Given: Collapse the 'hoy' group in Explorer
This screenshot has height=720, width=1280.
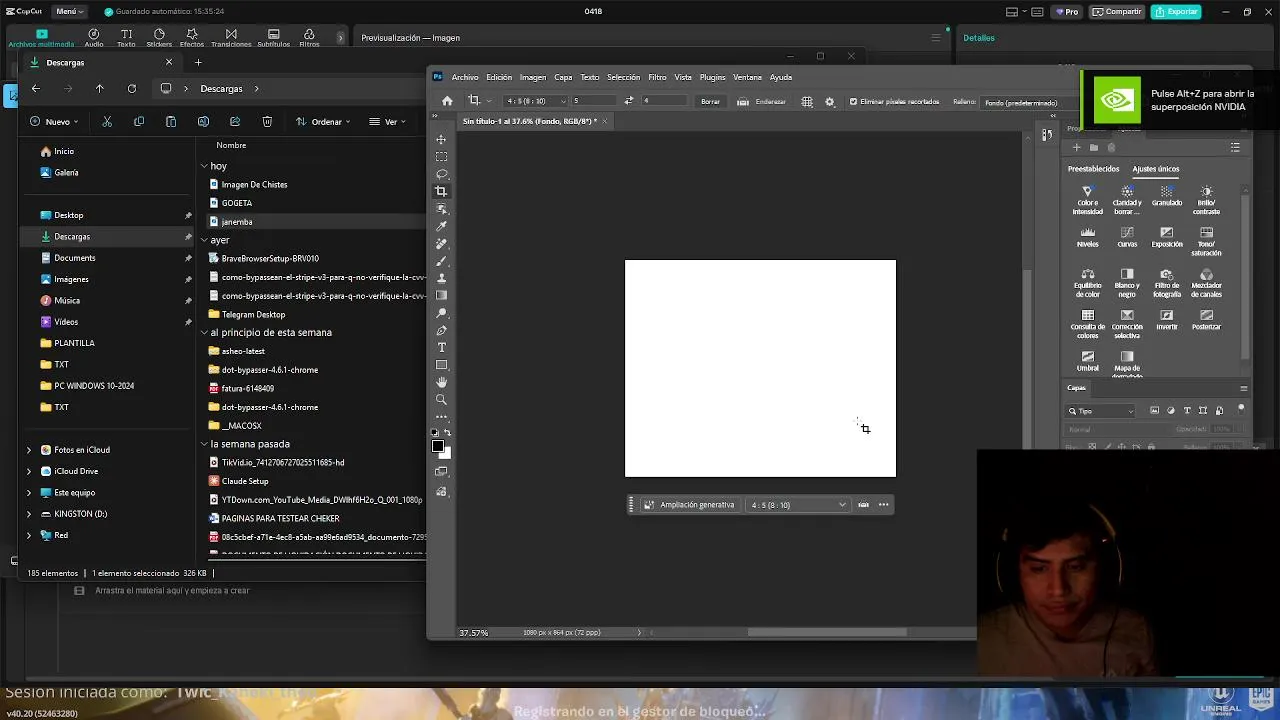Looking at the screenshot, I should pos(204,166).
